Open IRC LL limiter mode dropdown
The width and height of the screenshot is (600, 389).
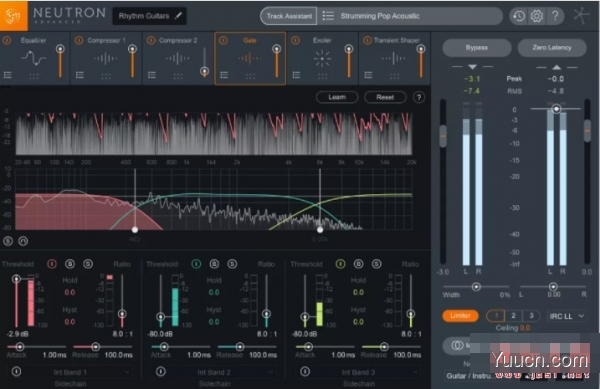tap(567, 316)
